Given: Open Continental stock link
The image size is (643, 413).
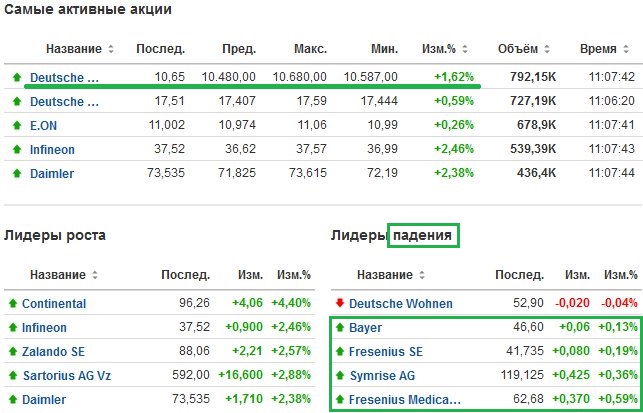Looking at the screenshot, I should 54,304.
